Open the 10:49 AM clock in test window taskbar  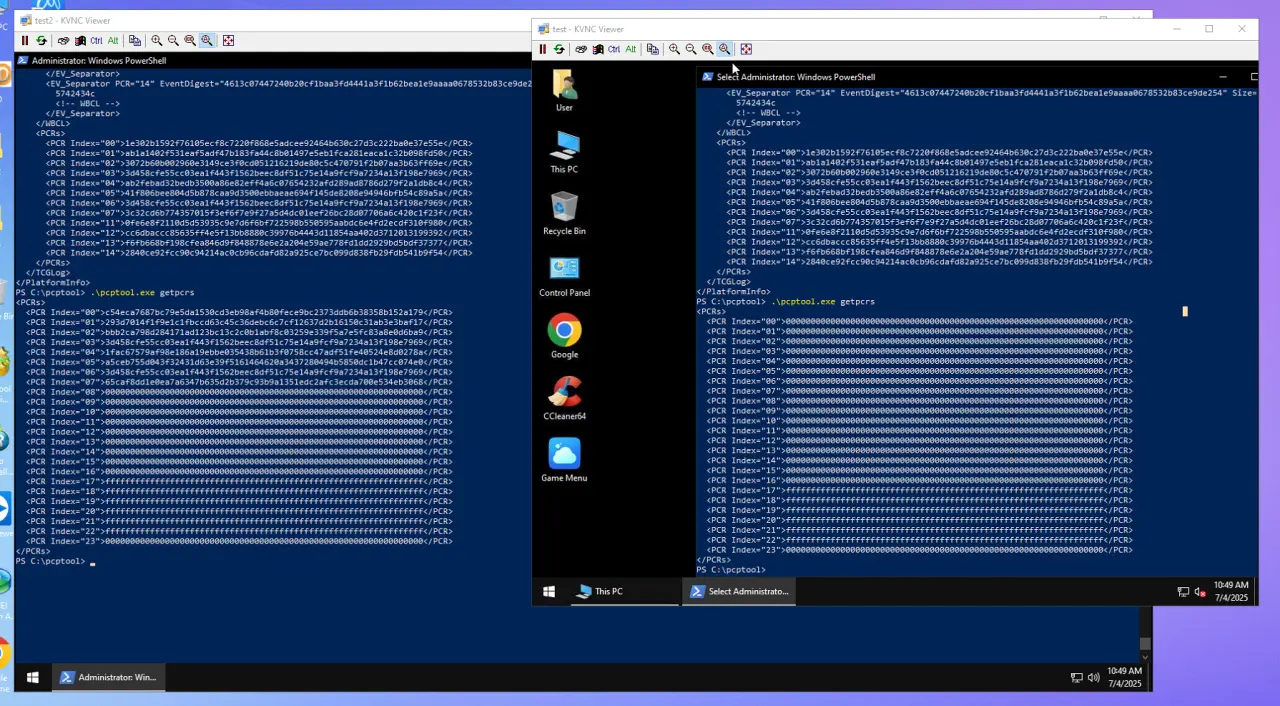point(1231,591)
